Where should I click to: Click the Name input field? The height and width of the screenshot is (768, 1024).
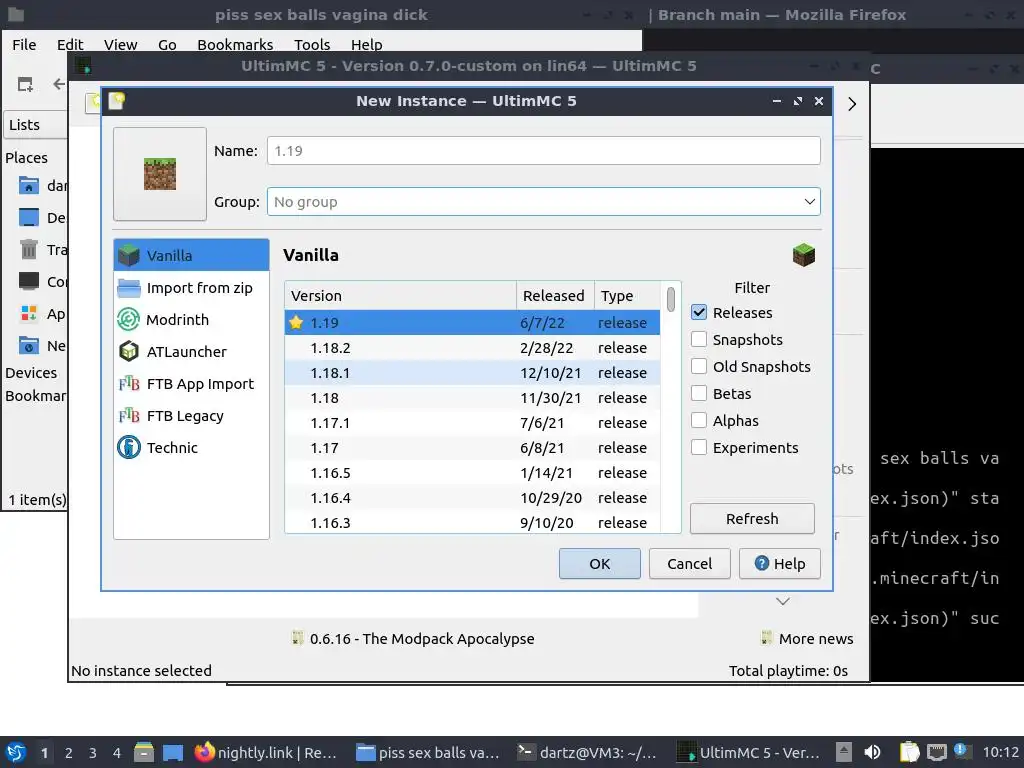[543, 151]
